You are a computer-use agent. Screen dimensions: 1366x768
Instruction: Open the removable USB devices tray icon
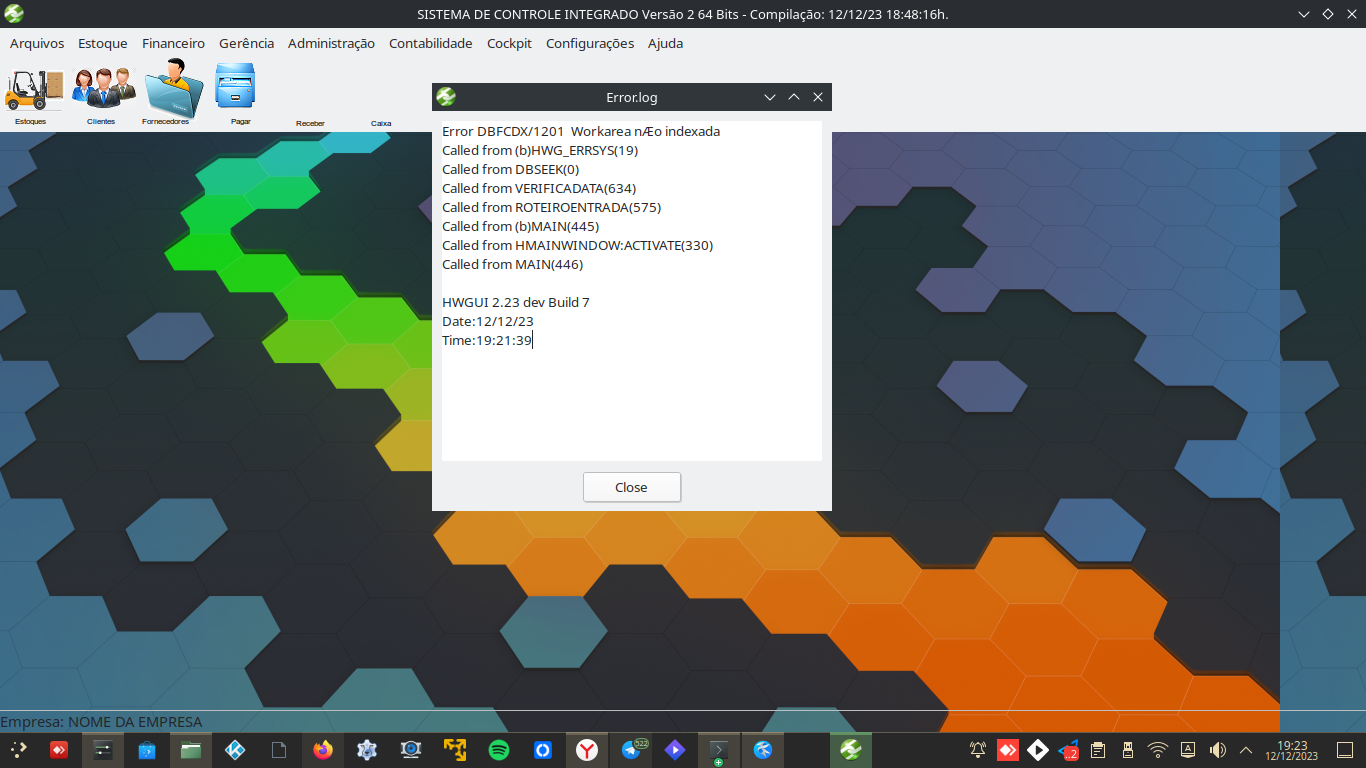1128,749
